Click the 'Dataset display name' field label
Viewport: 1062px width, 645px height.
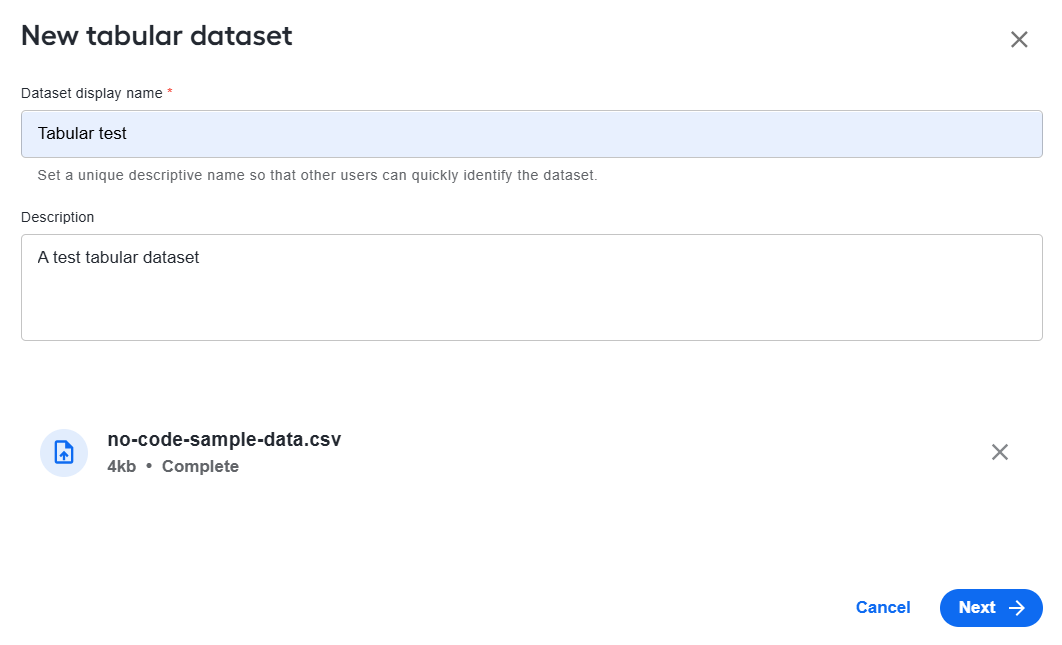point(91,93)
